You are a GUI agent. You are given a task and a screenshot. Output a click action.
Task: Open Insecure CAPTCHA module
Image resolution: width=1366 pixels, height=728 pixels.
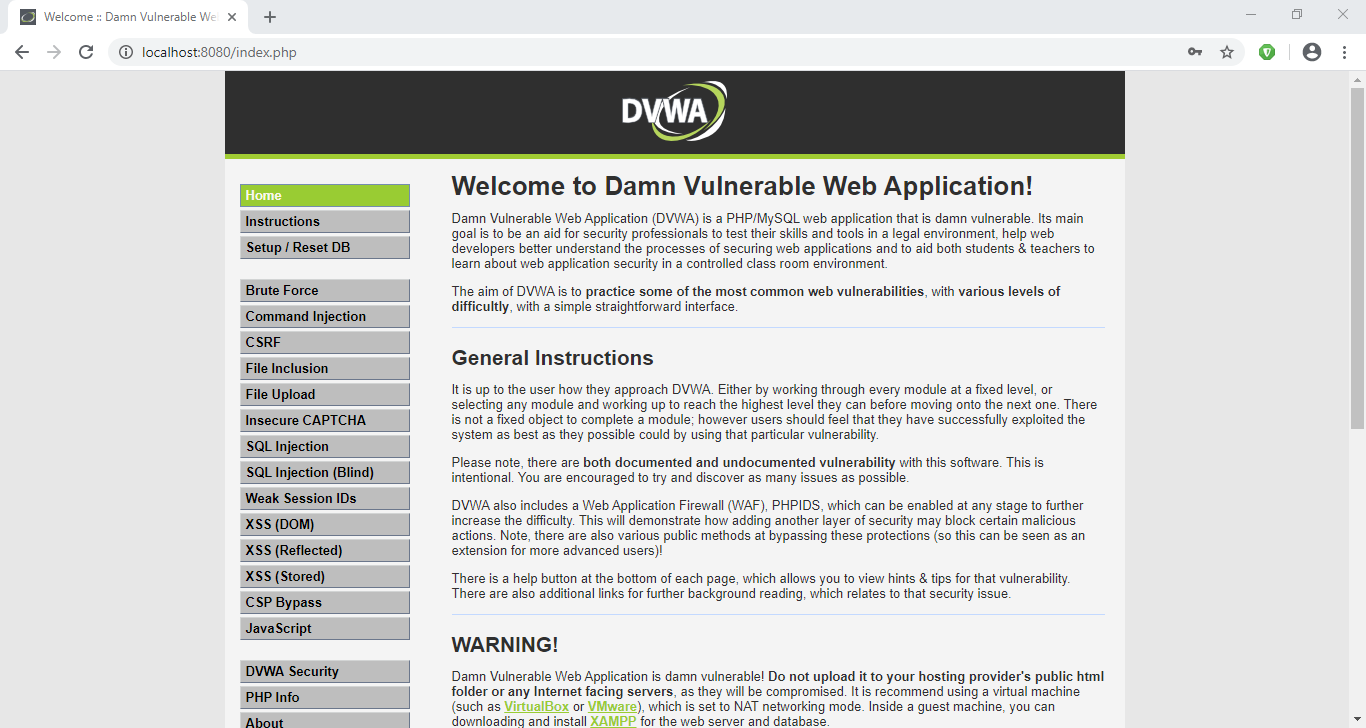point(325,421)
